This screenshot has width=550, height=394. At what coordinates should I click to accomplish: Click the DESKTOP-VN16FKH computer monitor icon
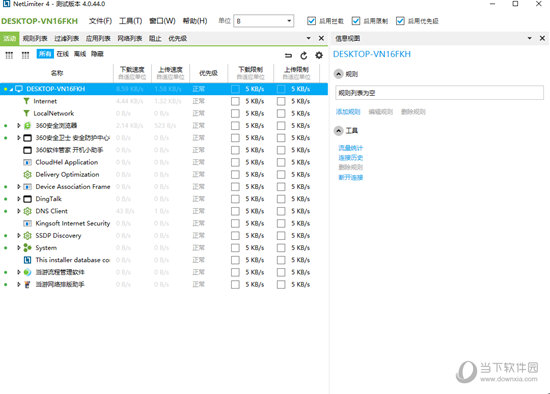tap(19, 89)
